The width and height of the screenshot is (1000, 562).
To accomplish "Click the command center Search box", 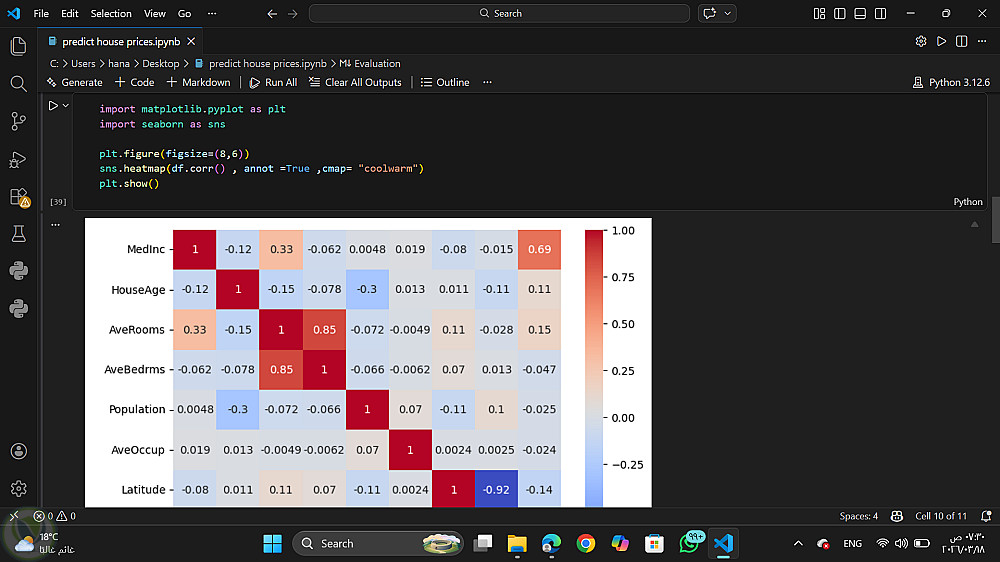I will [x=499, y=13].
